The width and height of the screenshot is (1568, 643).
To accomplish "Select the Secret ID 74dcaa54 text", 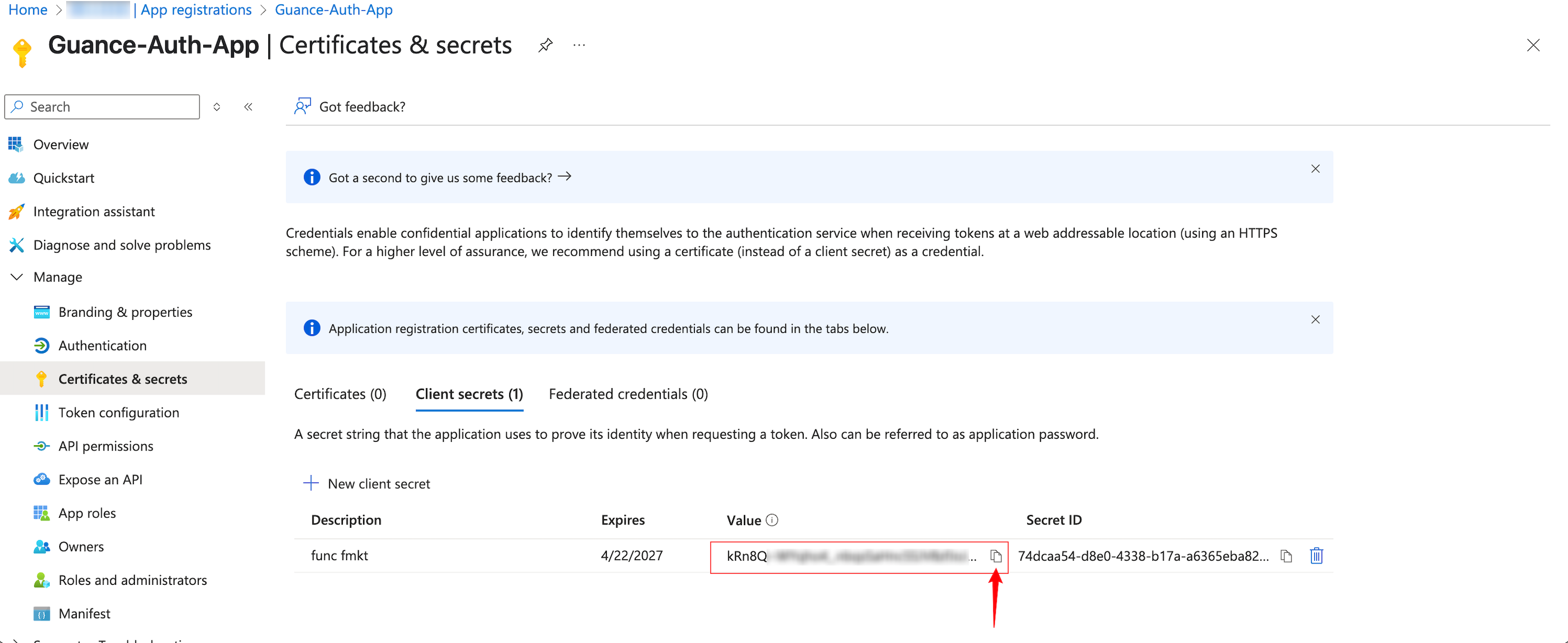I will (1143, 556).
